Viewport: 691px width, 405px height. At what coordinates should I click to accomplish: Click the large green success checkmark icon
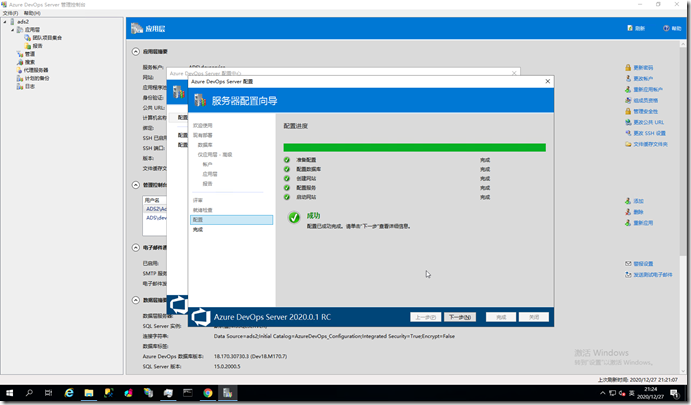click(294, 217)
